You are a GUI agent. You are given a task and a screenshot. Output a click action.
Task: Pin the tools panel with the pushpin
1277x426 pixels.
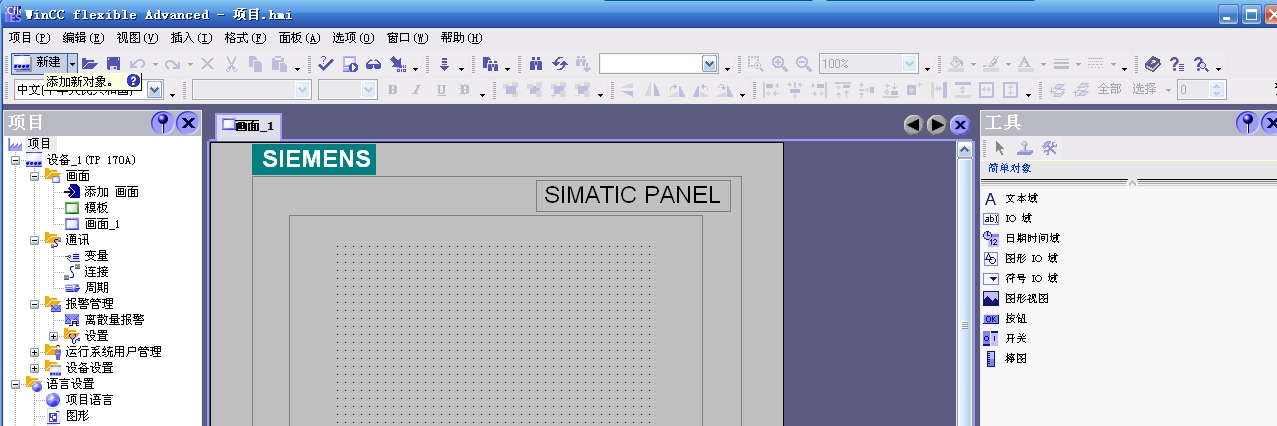tap(1247, 123)
